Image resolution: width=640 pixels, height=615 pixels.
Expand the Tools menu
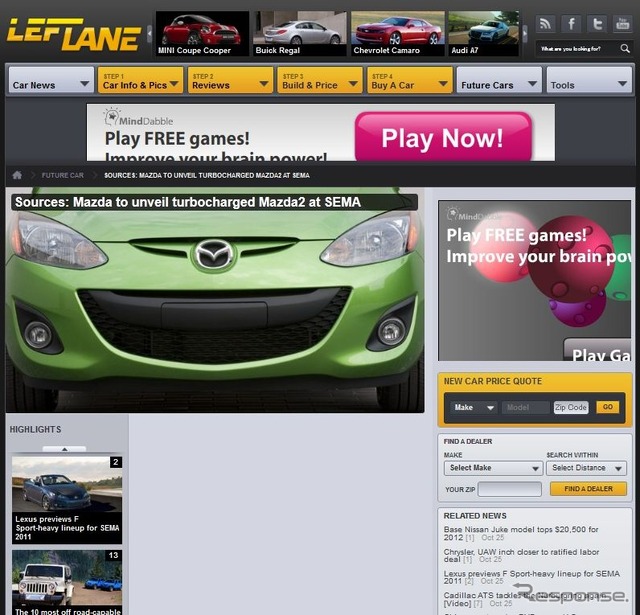(x=589, y=80)
